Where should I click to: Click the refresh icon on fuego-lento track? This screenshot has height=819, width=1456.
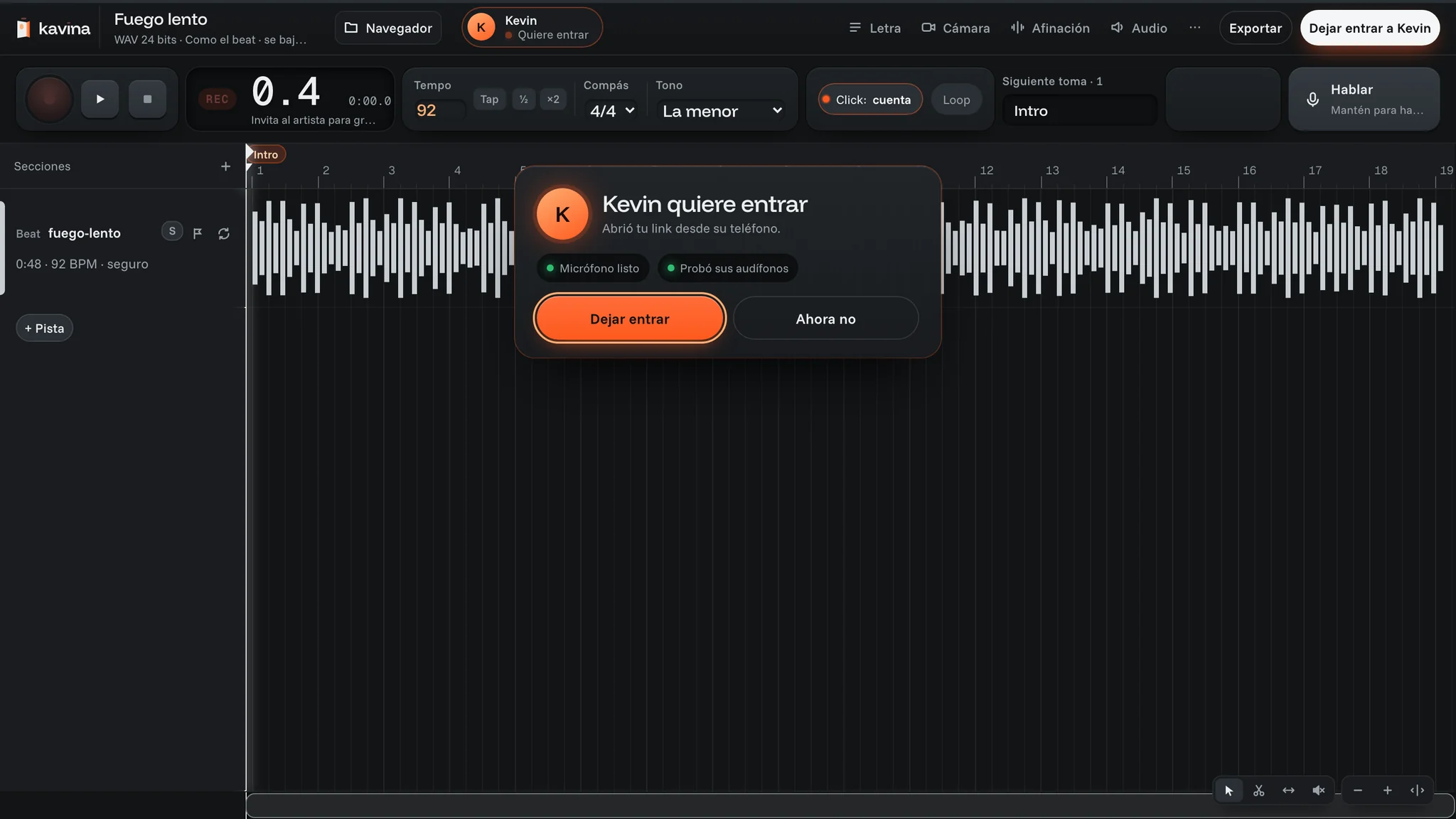tap(224, 233)
